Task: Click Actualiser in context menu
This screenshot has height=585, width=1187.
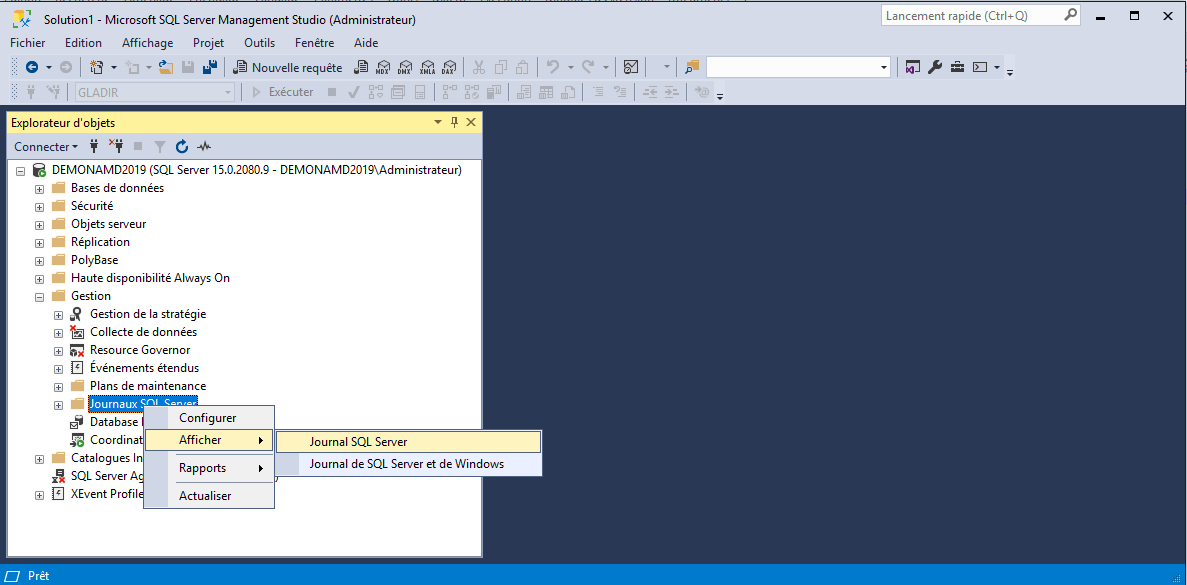Action: pyautogui.click(x=209, y=496)
